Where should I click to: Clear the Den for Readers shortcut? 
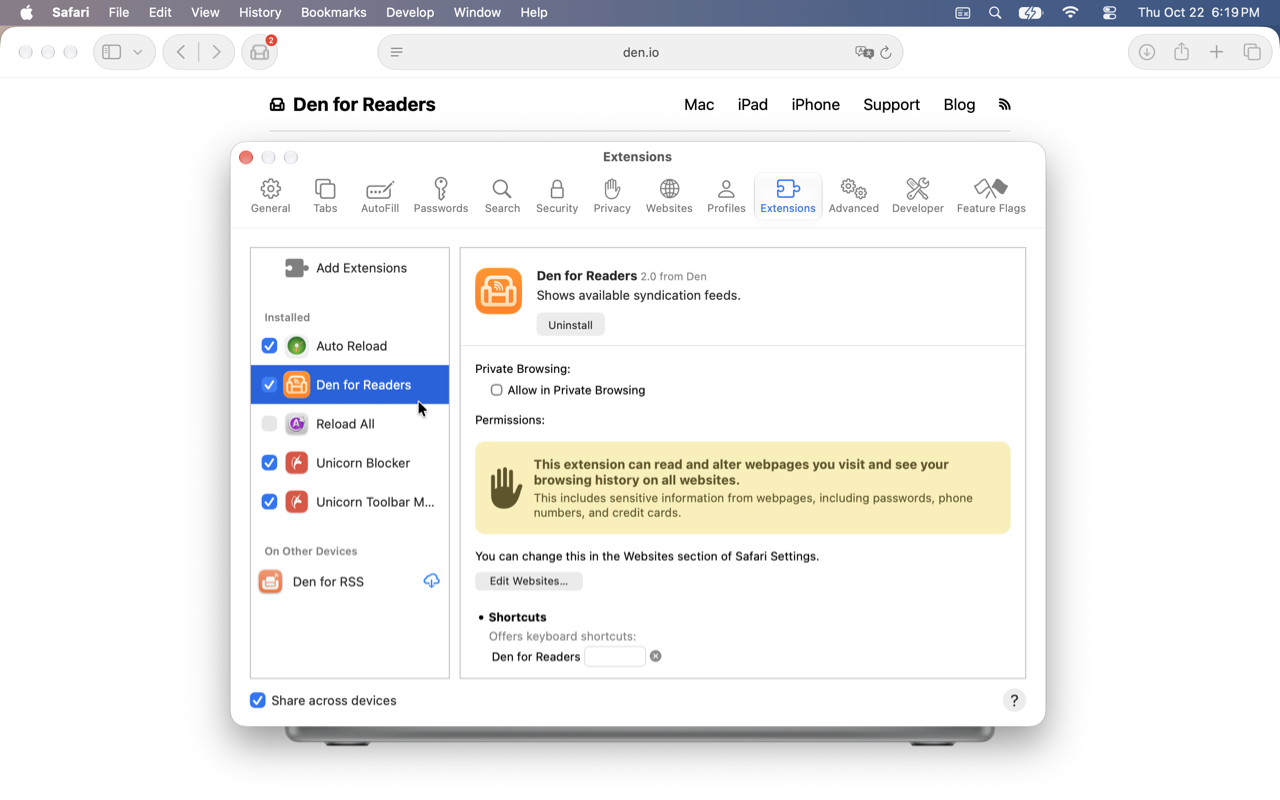[x=656, y=656]
